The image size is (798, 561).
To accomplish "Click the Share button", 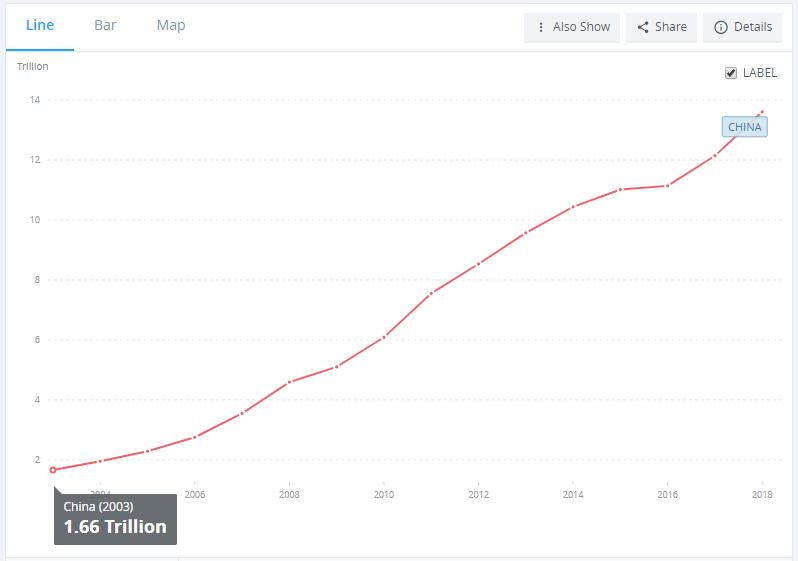I will (662, 27).
